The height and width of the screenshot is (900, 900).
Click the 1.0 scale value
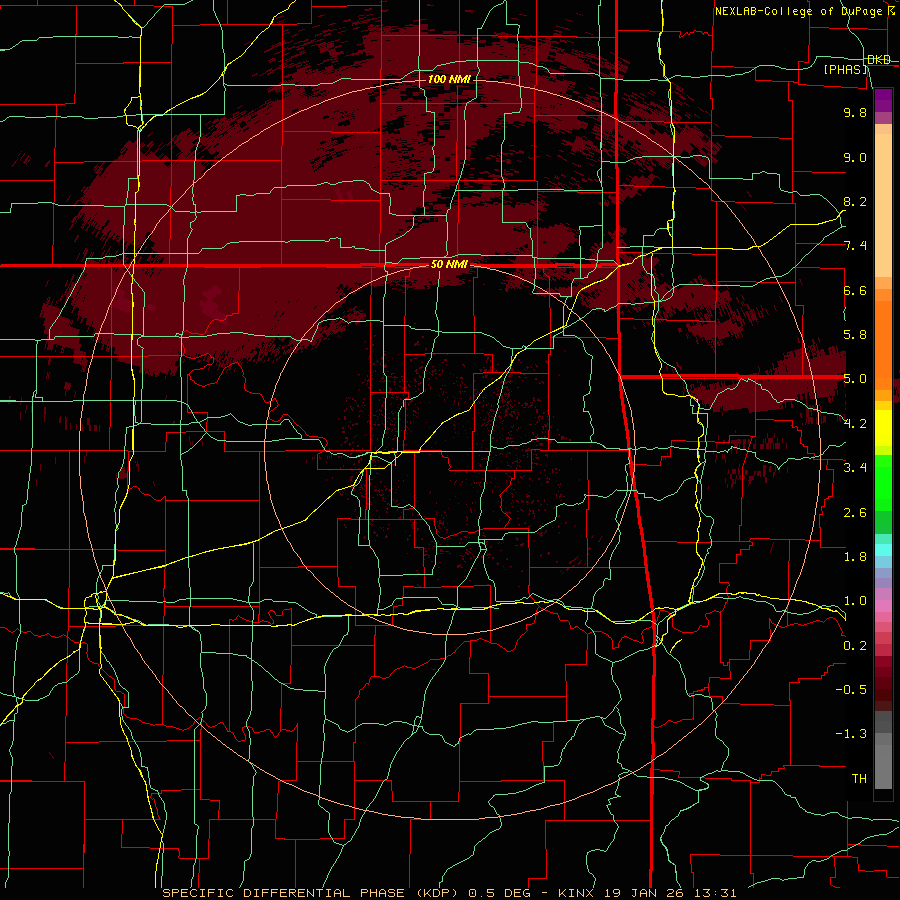point(855,601)
